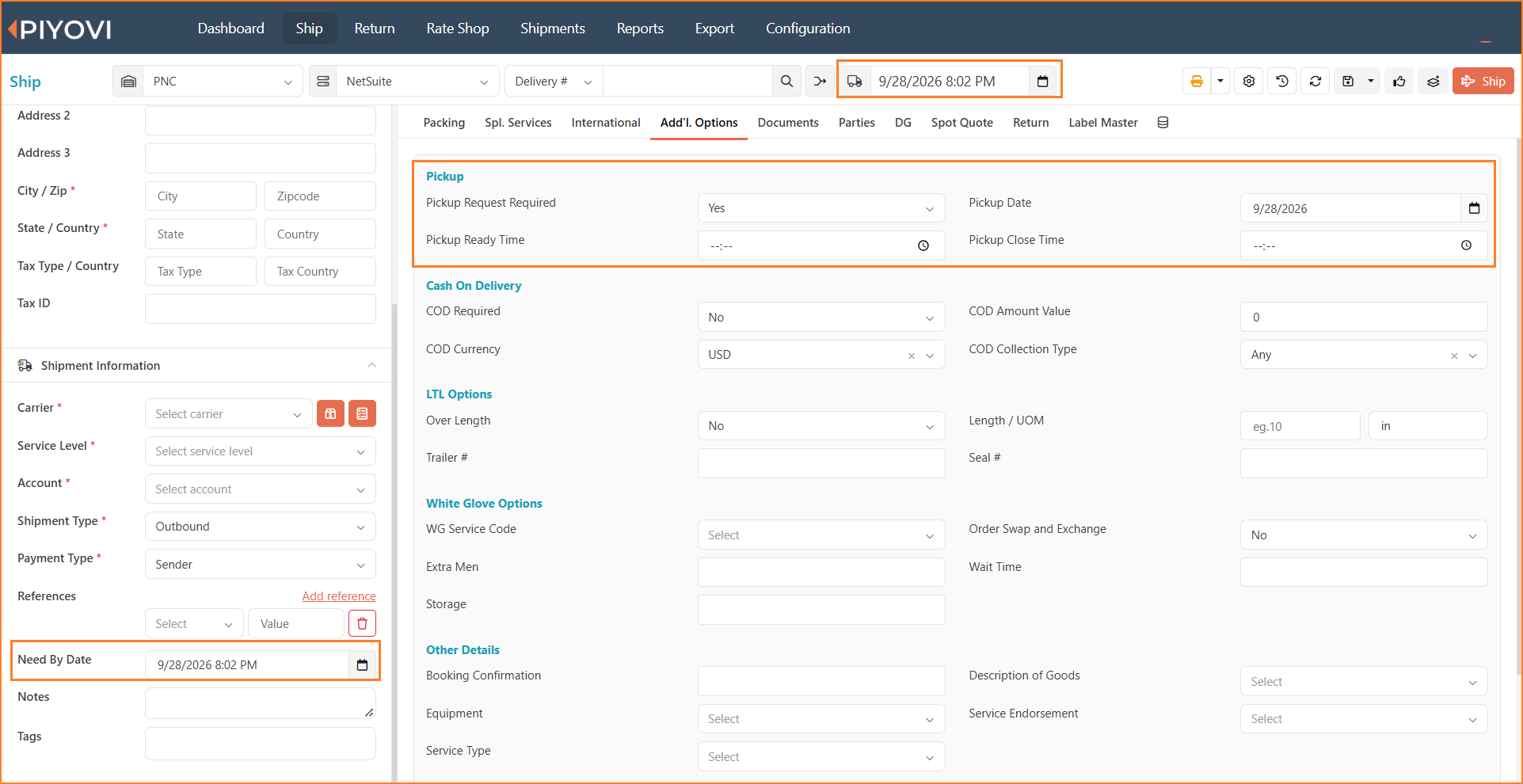Click the orange Ship button
Image resolution: width=1523 pixels, height=784 pixels.
(1483, 81)
